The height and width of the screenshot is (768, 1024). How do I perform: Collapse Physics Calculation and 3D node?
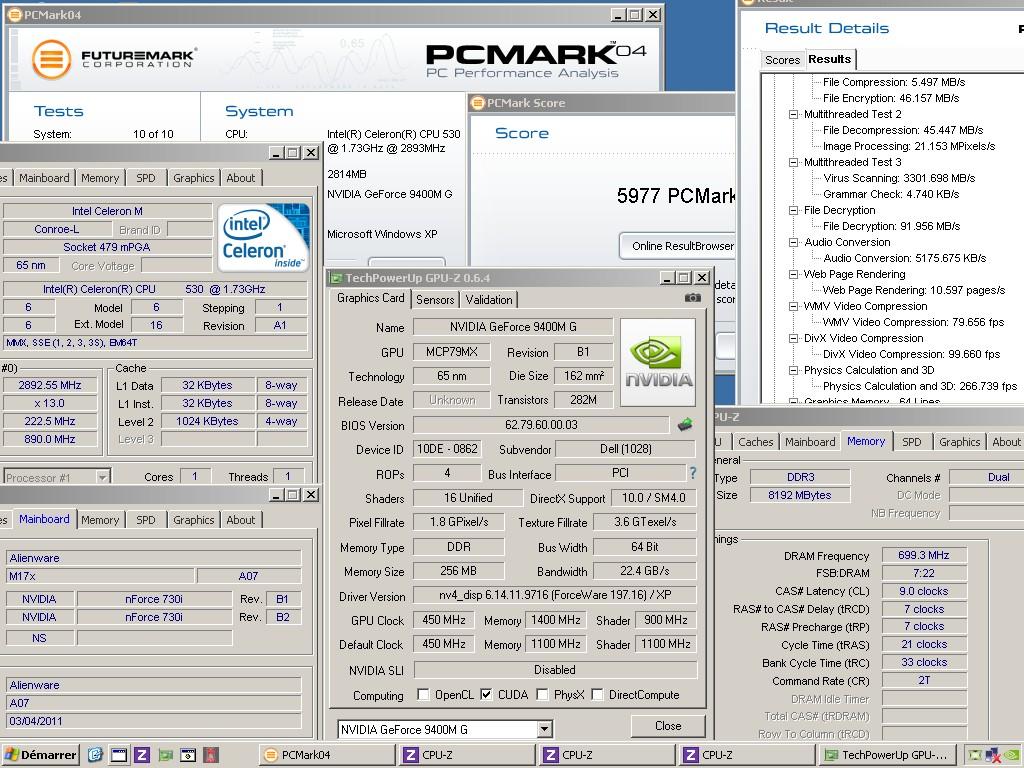pyautogui.click(x=793, y=370)
